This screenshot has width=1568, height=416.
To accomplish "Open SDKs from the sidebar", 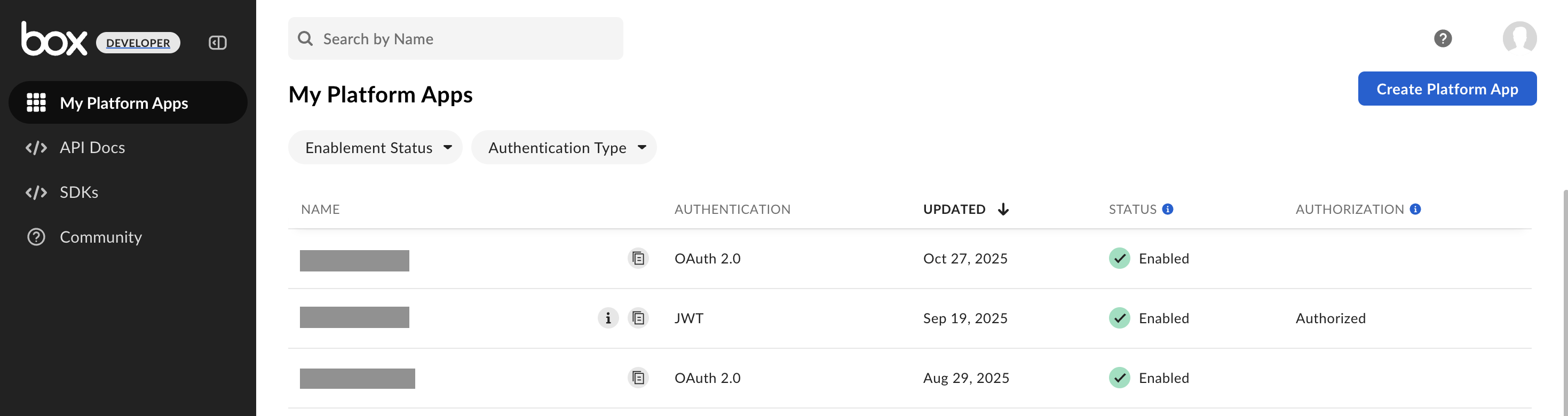I will tap(79, 192).
